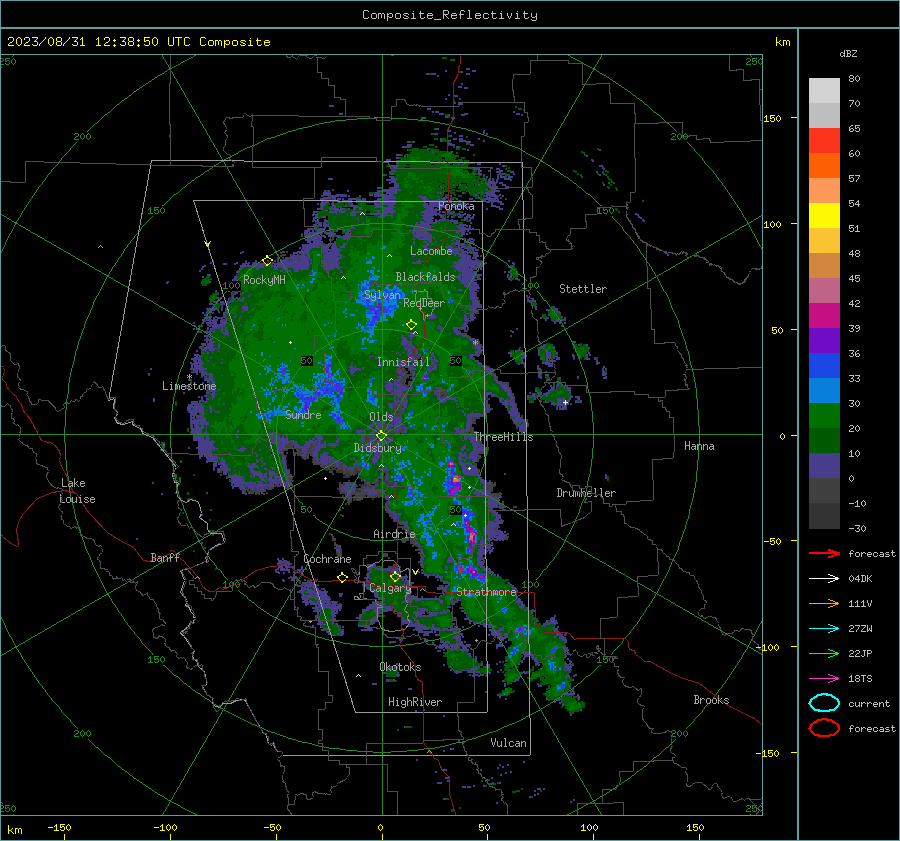Click the Stettler label

(583, 289)
